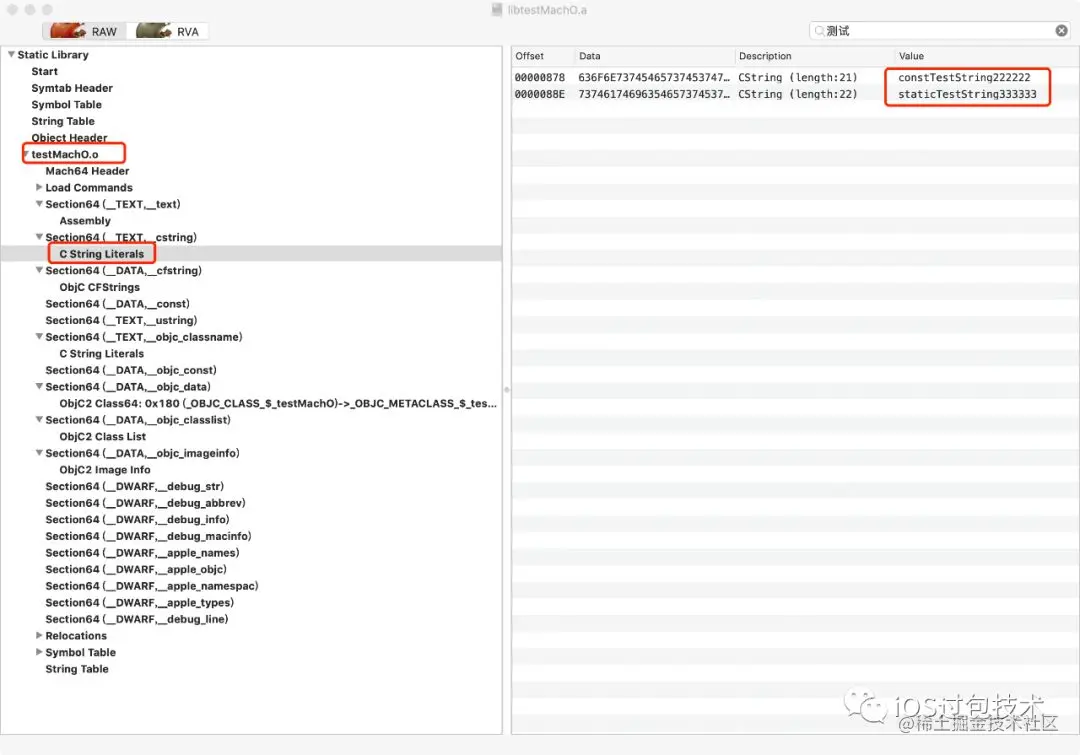The height and width of the screenshot is (755, 1080).
Task: Clear the search field text
Action: [x=1061, y=30]
